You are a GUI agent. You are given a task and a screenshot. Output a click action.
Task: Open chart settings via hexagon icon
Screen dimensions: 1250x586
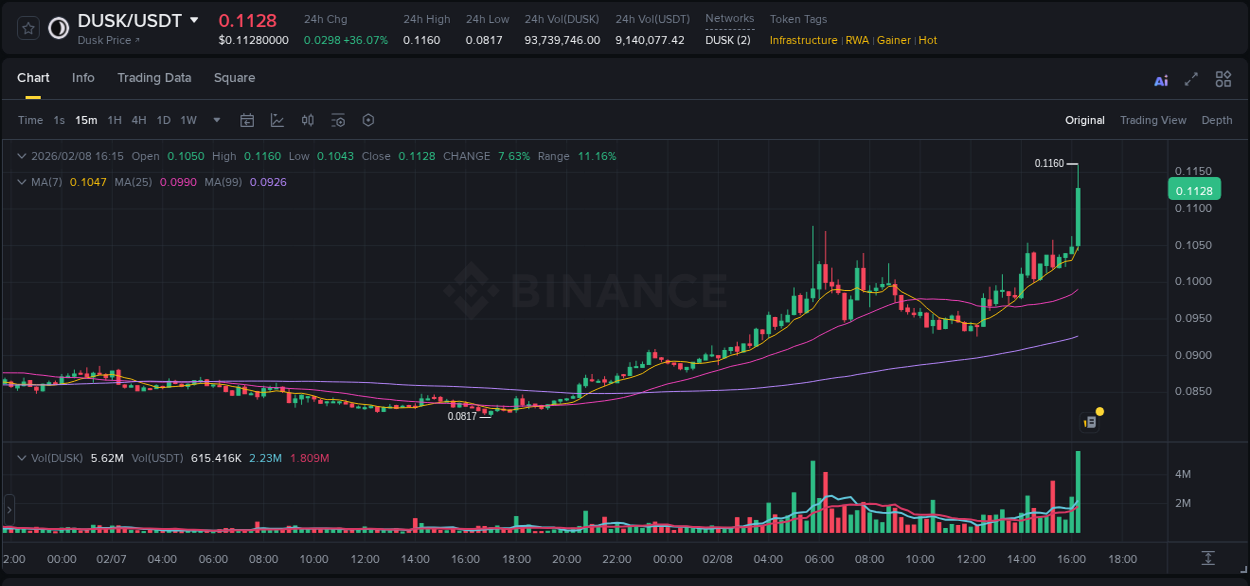[368, 120]
